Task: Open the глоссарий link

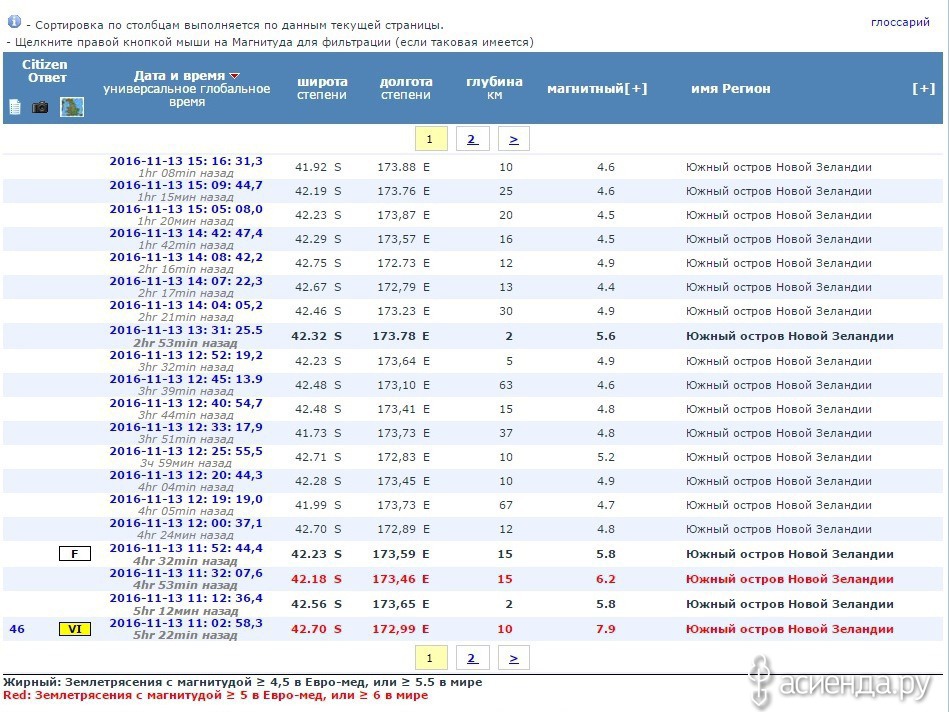Action: 900,22
